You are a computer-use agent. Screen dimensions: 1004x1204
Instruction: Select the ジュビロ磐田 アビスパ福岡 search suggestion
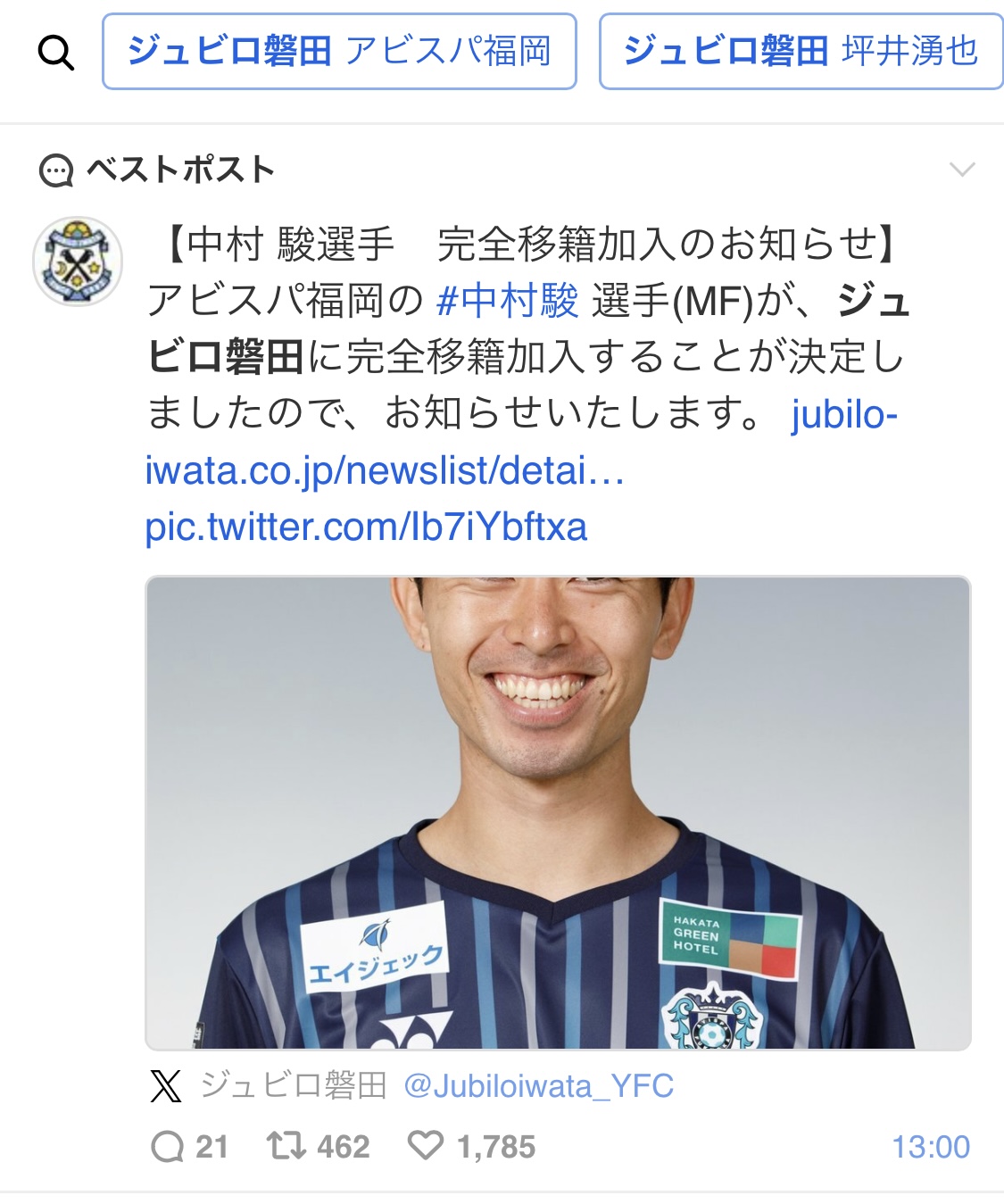(339, 51)
